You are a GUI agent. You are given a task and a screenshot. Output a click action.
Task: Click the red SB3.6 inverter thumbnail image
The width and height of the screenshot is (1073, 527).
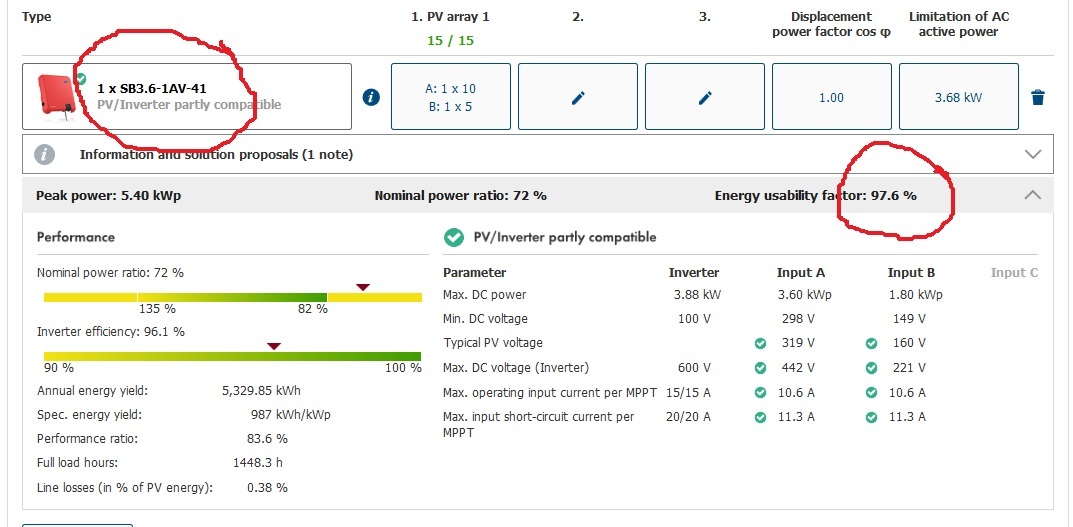[57, 96]
